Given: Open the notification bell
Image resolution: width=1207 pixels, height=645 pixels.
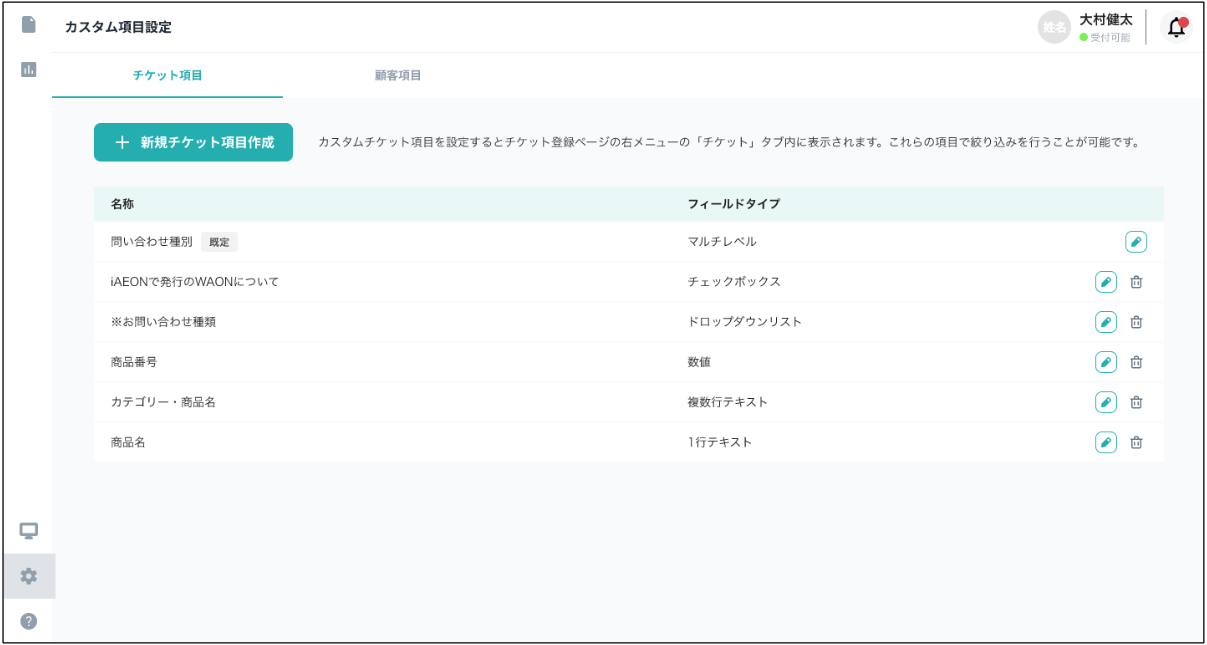Looking at the screenshot, I should coord(1176,28).
